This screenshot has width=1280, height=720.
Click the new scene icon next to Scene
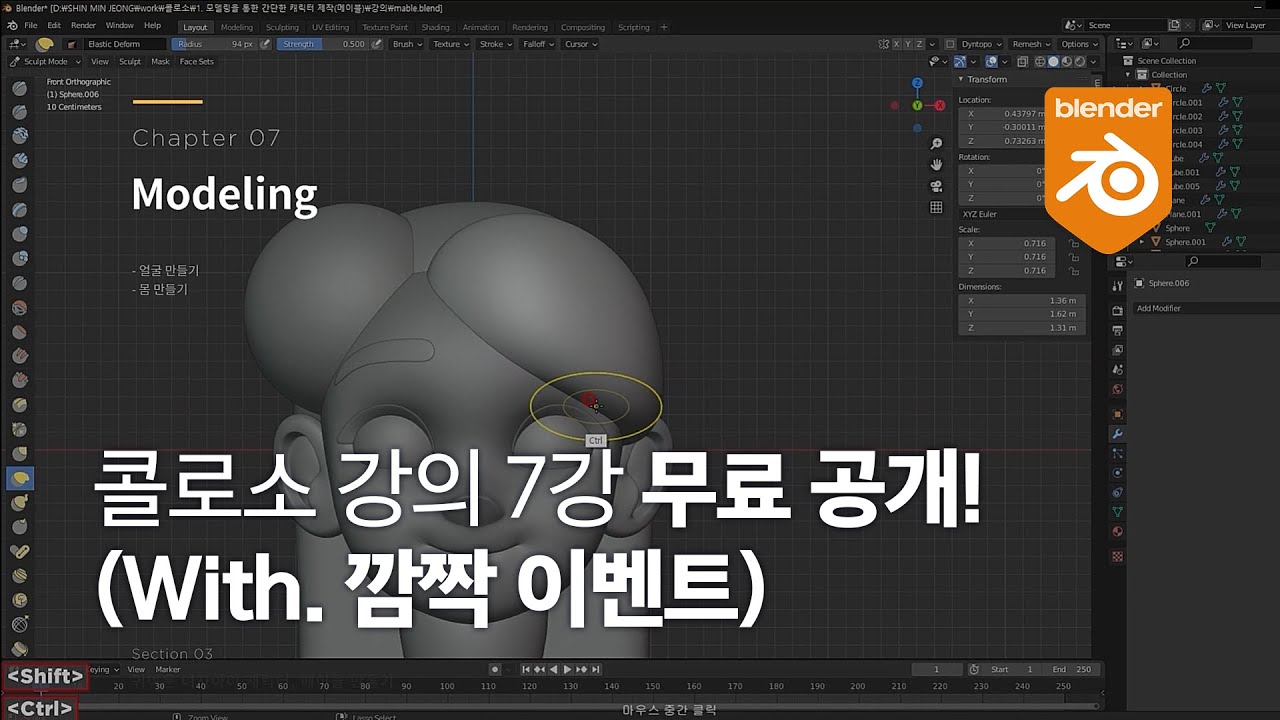click(x=1175, y=25)
